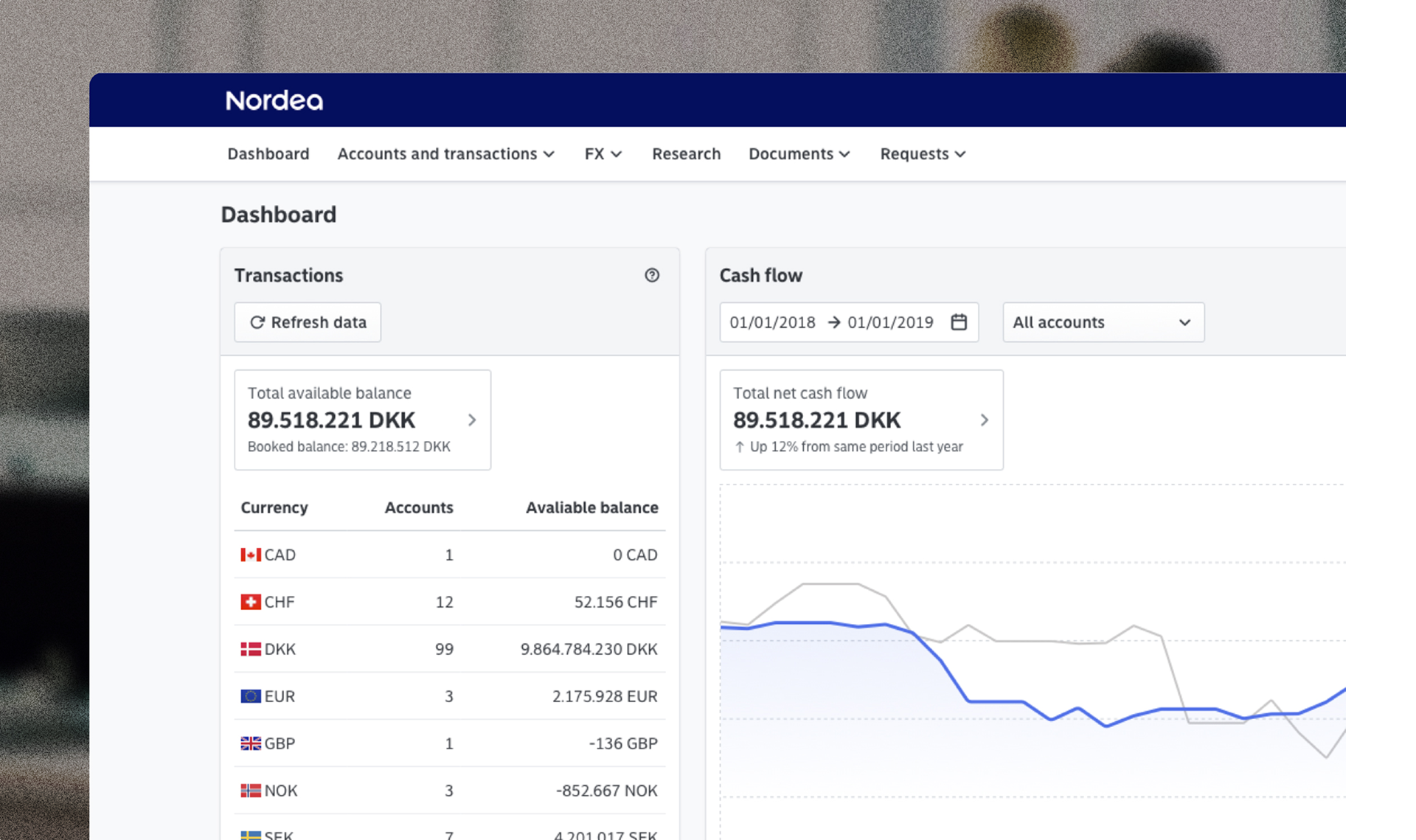1416x840 pixels.
Task: Open Total net cash flow card chevron
Action: click(x=984, y=420)
